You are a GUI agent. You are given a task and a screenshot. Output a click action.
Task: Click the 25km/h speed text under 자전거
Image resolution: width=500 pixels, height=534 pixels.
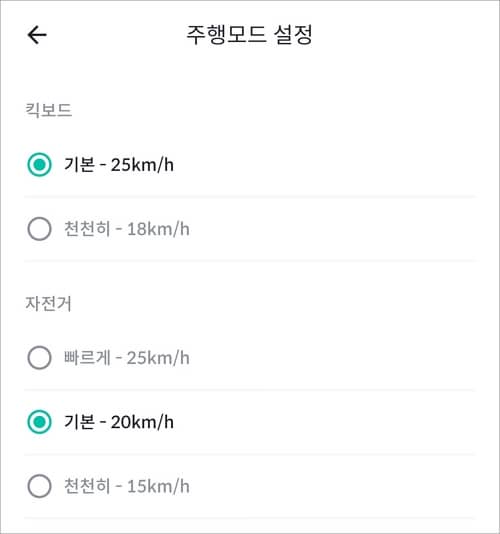pyautogui.click(x=158, y=358)
